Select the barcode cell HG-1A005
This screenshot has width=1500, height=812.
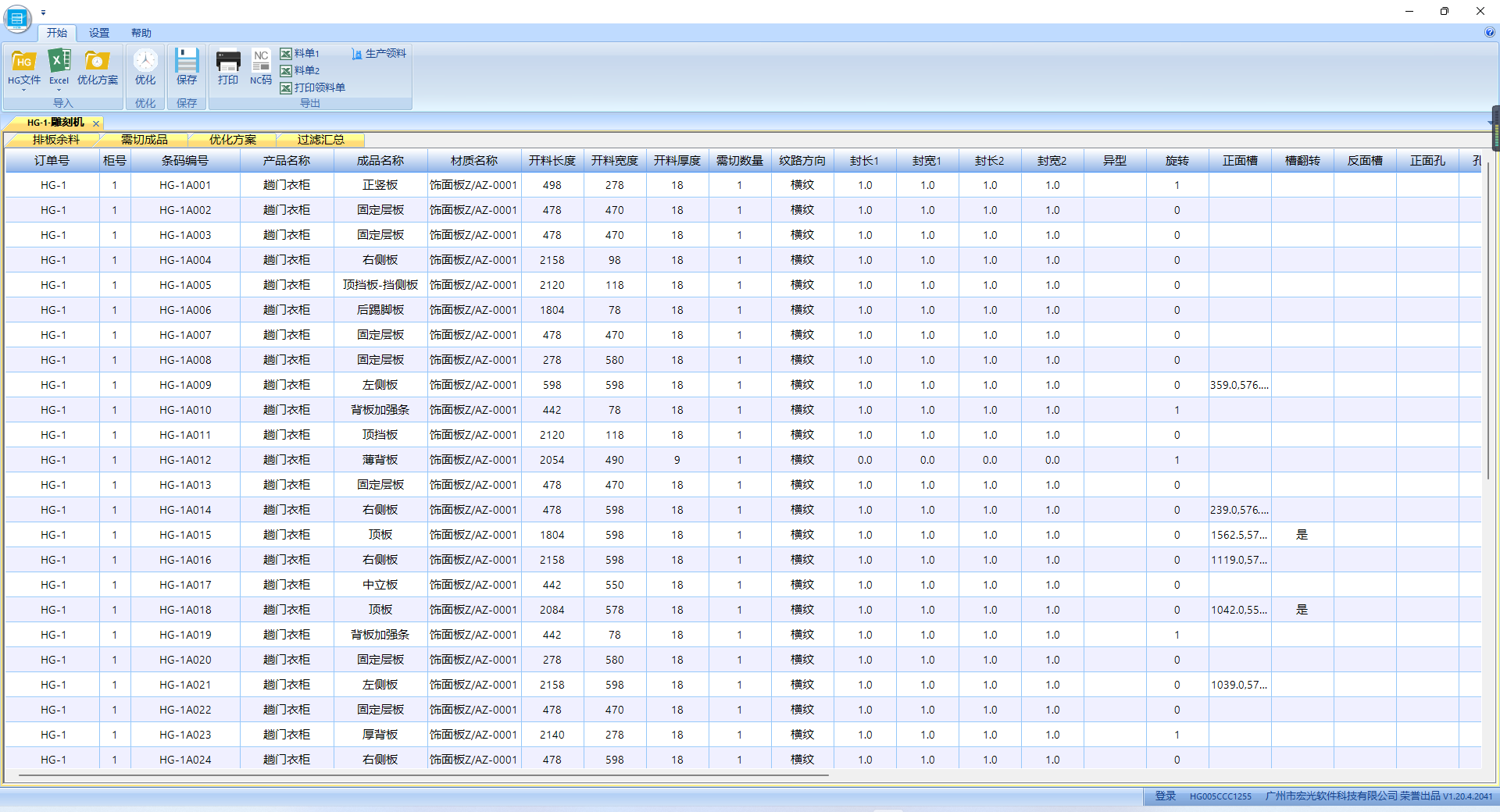(x=185, y=285)
